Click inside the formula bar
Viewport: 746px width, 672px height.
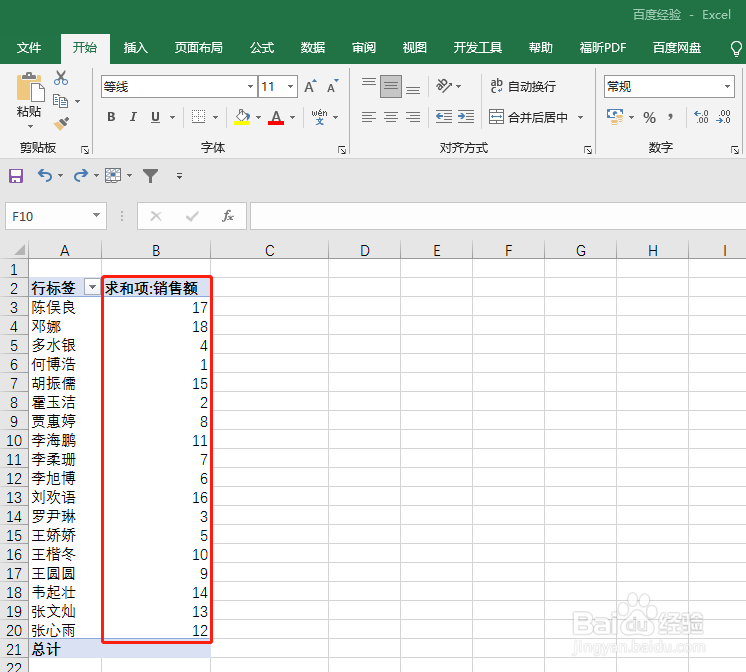(x=498, y=216)
